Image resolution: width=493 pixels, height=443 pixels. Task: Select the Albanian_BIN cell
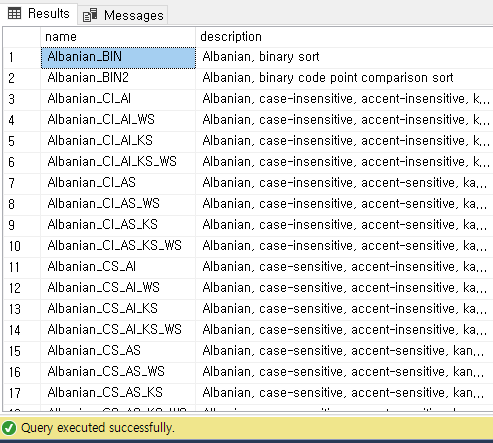click(x=118, y=57)
